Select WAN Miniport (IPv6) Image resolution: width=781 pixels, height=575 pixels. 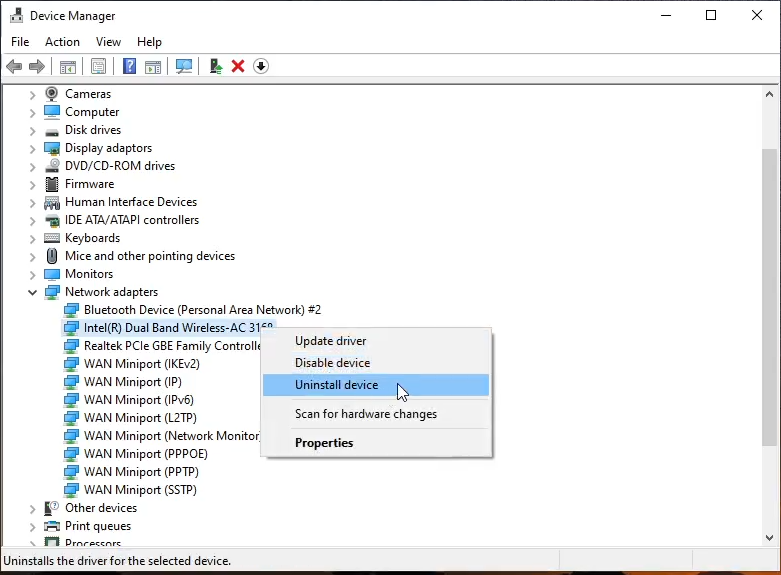coord(138,400)
